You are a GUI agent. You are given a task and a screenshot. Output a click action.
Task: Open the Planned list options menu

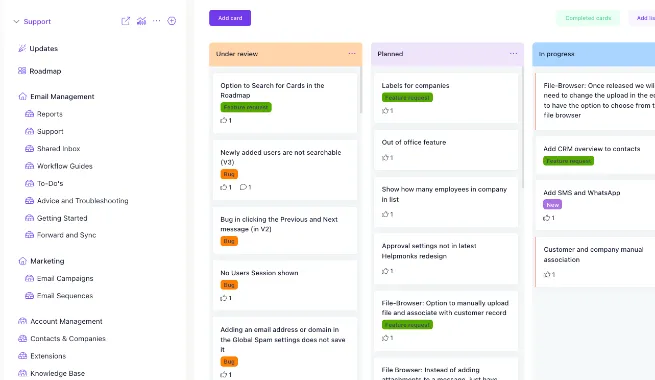point(513,53)
